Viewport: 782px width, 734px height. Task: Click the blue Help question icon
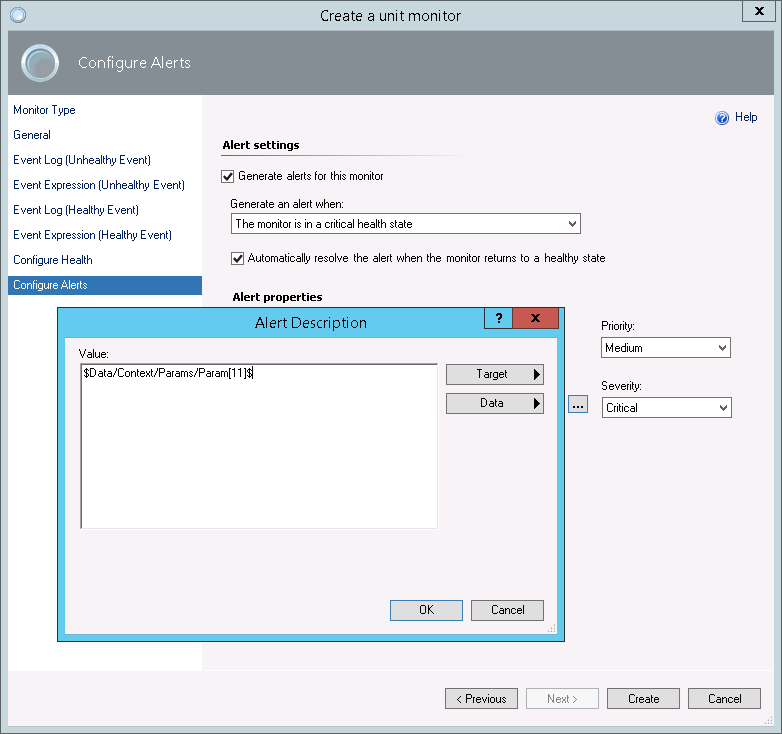722,118
